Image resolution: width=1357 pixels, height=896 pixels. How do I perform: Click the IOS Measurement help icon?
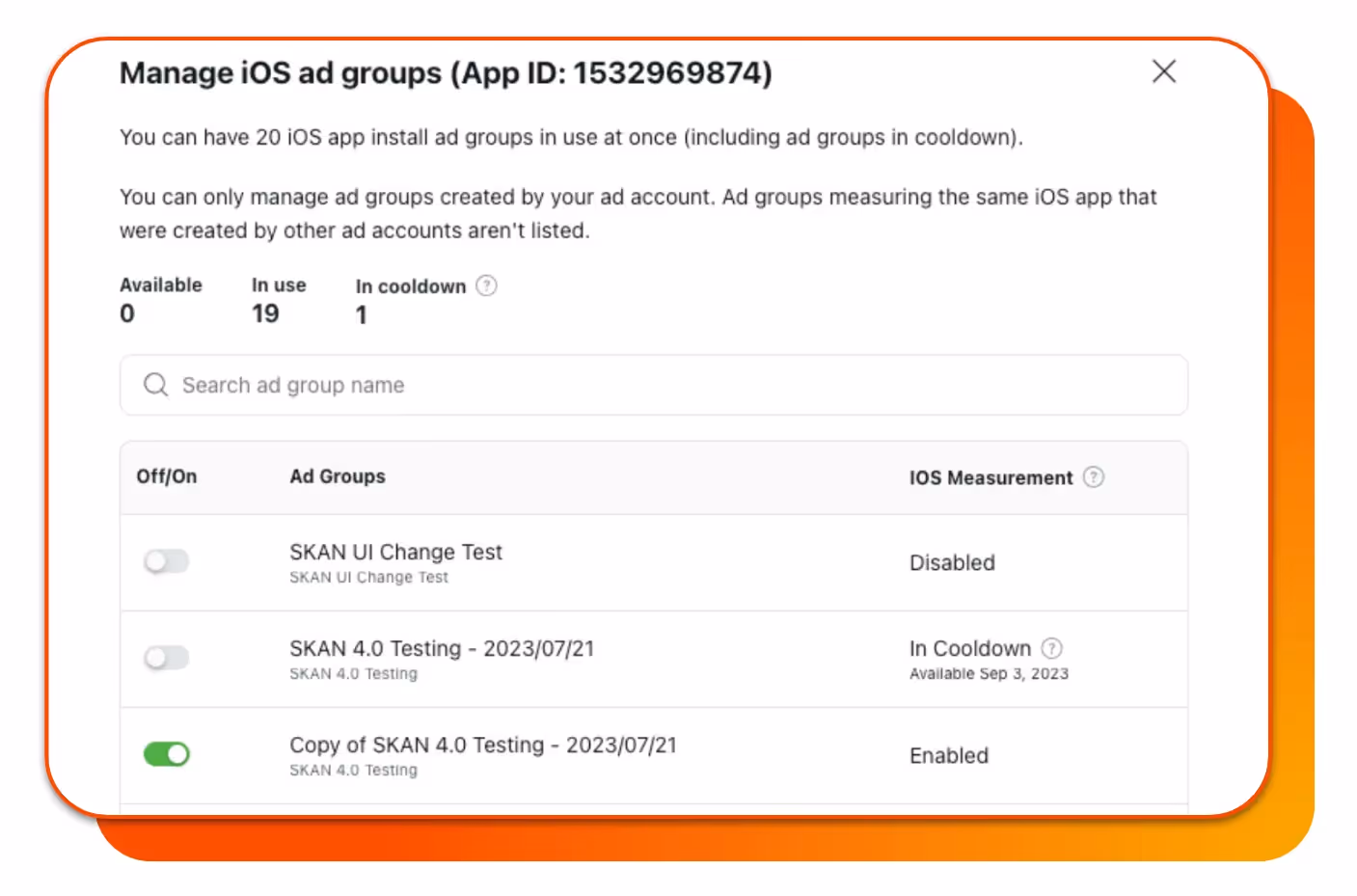1094,477
